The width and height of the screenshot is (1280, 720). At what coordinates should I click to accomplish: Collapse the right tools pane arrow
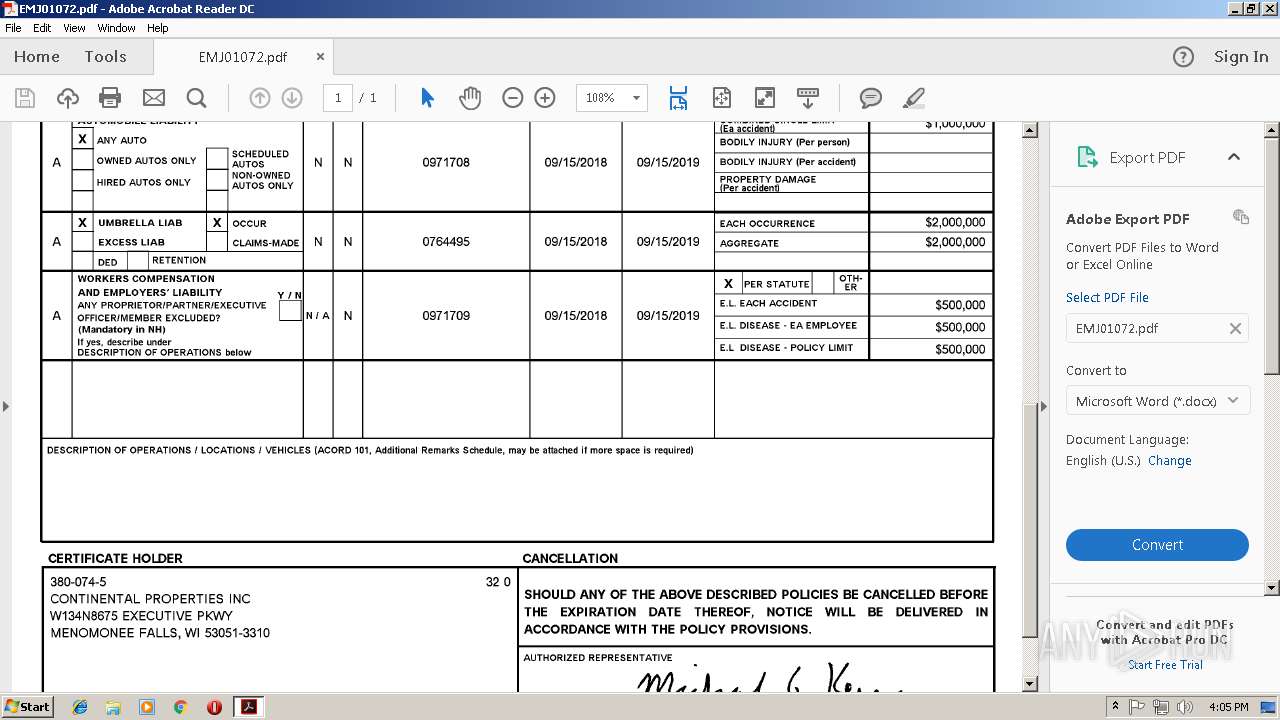[x=1043, y=406]
